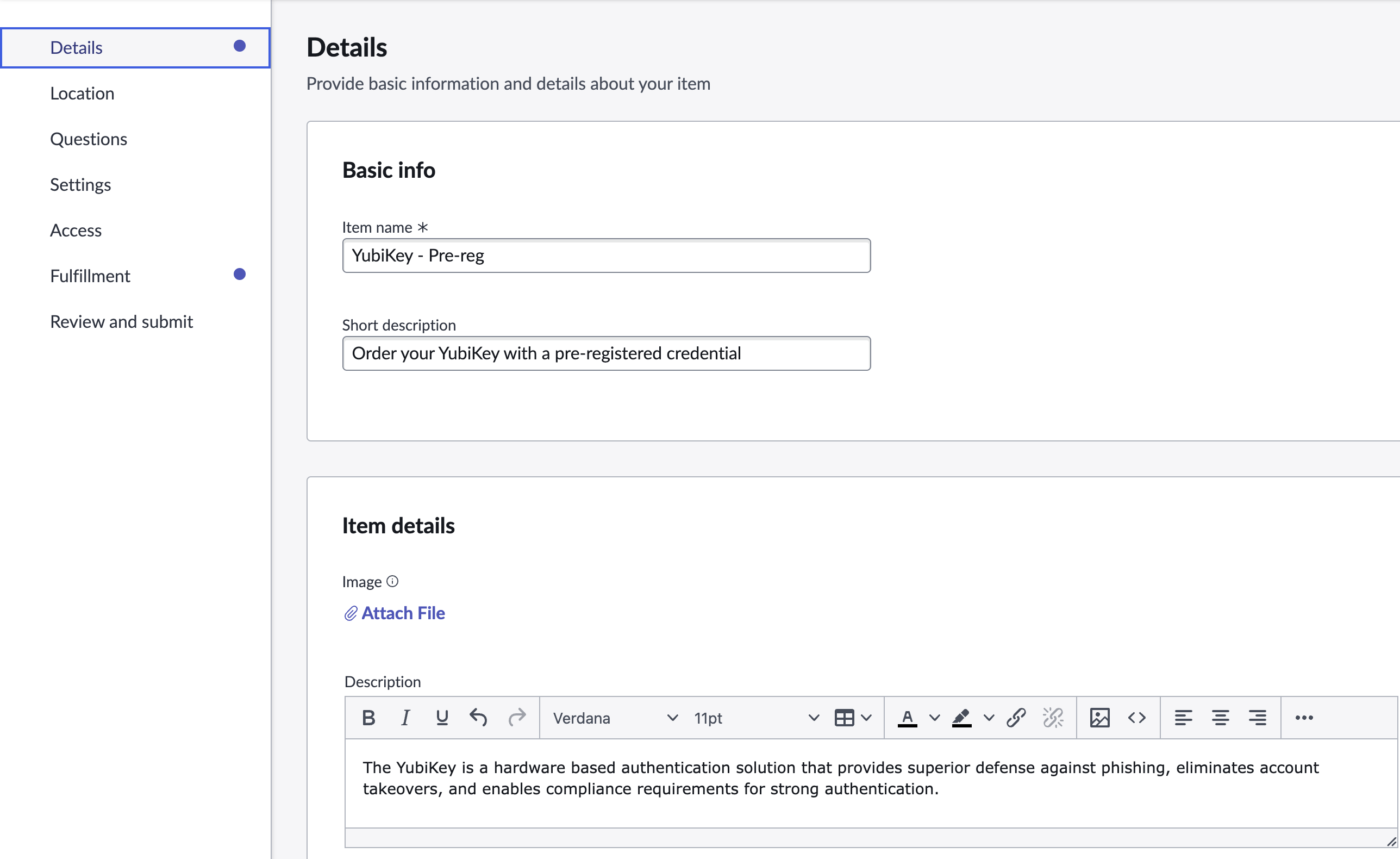Insert a link with the chain icon
Screen dimensions: 1400x859
click(x=1016, y=718)
